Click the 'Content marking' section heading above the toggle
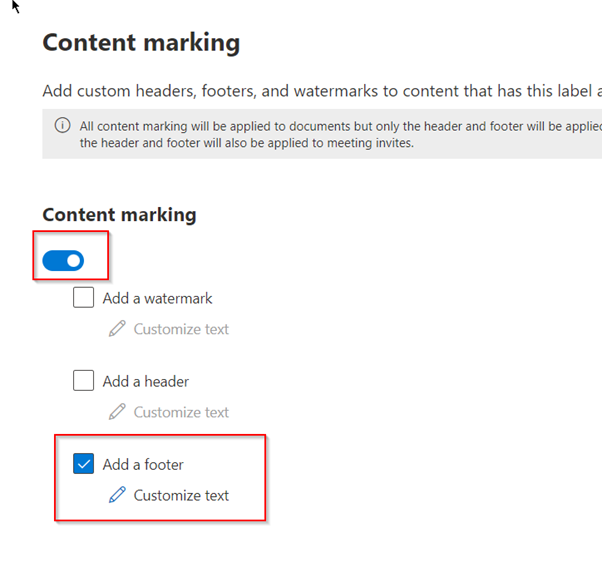 [119, 215]
